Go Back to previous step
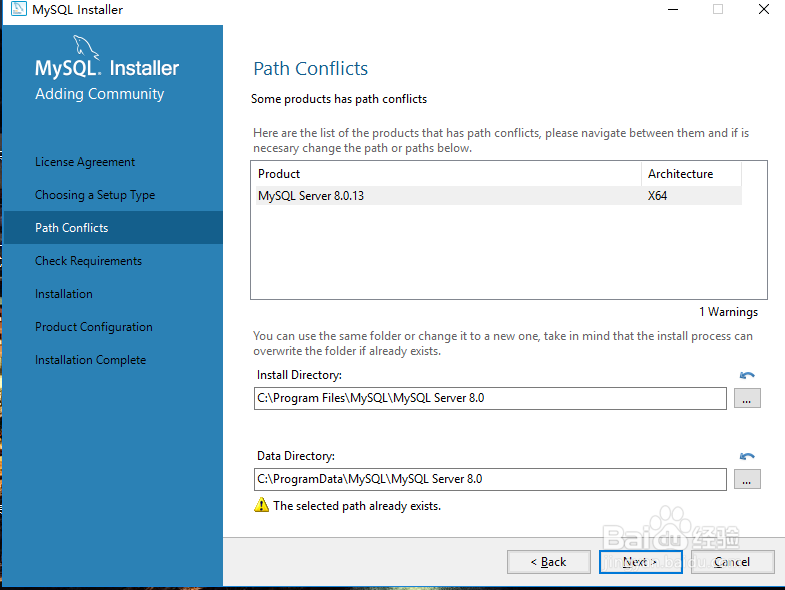785x590 pixels. [549, 562]
